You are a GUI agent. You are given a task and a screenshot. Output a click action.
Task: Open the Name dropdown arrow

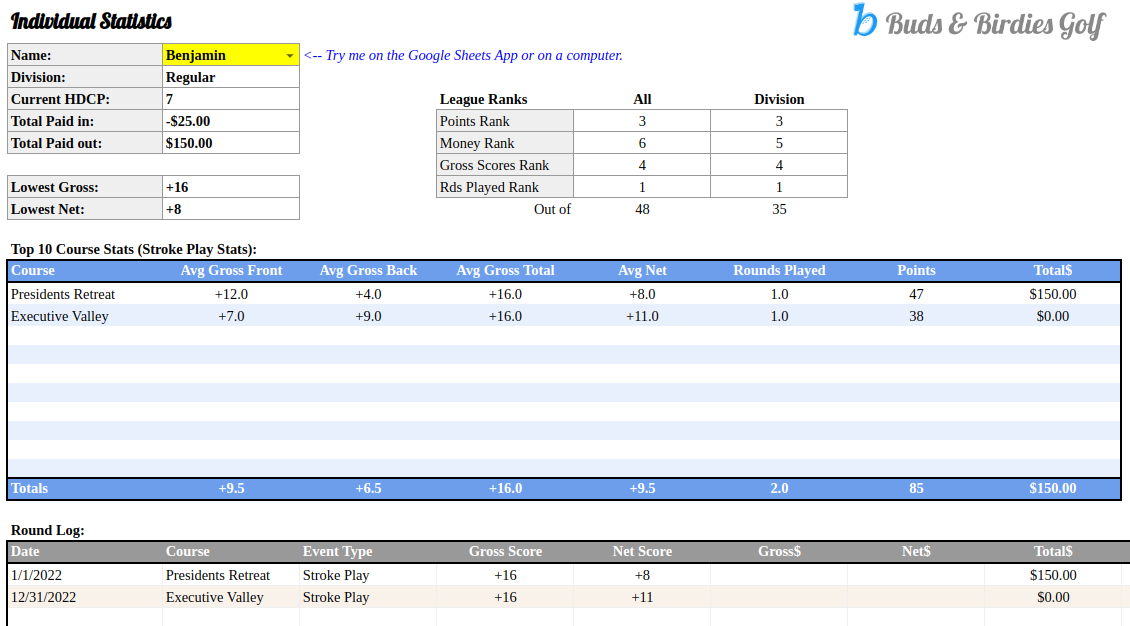point(290,56)
